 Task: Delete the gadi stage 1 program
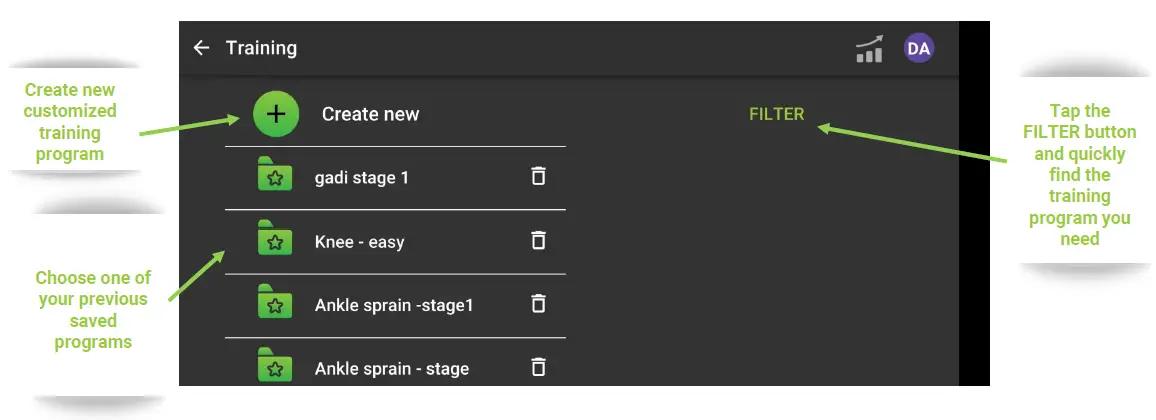pyautogui.click(x=538, y=177)
